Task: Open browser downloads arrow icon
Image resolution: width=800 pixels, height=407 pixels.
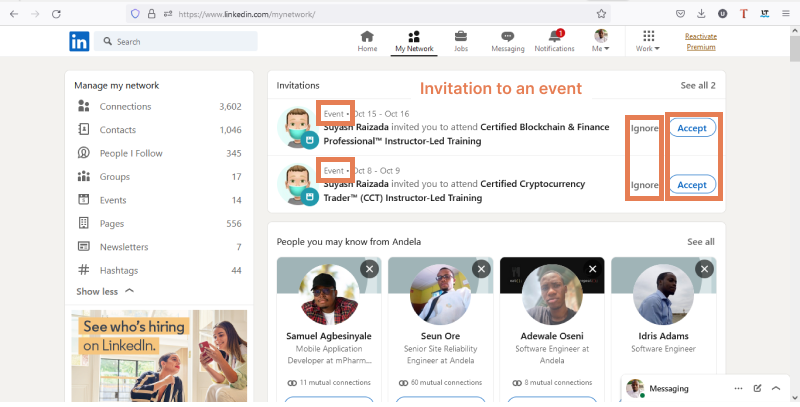Action: click(x=701, y=14)
